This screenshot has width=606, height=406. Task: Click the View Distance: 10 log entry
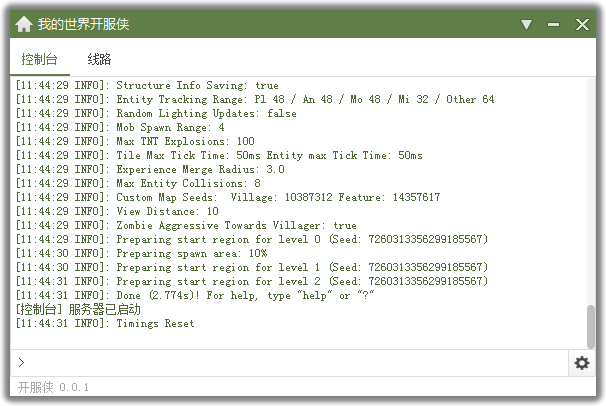coord(117,211)
